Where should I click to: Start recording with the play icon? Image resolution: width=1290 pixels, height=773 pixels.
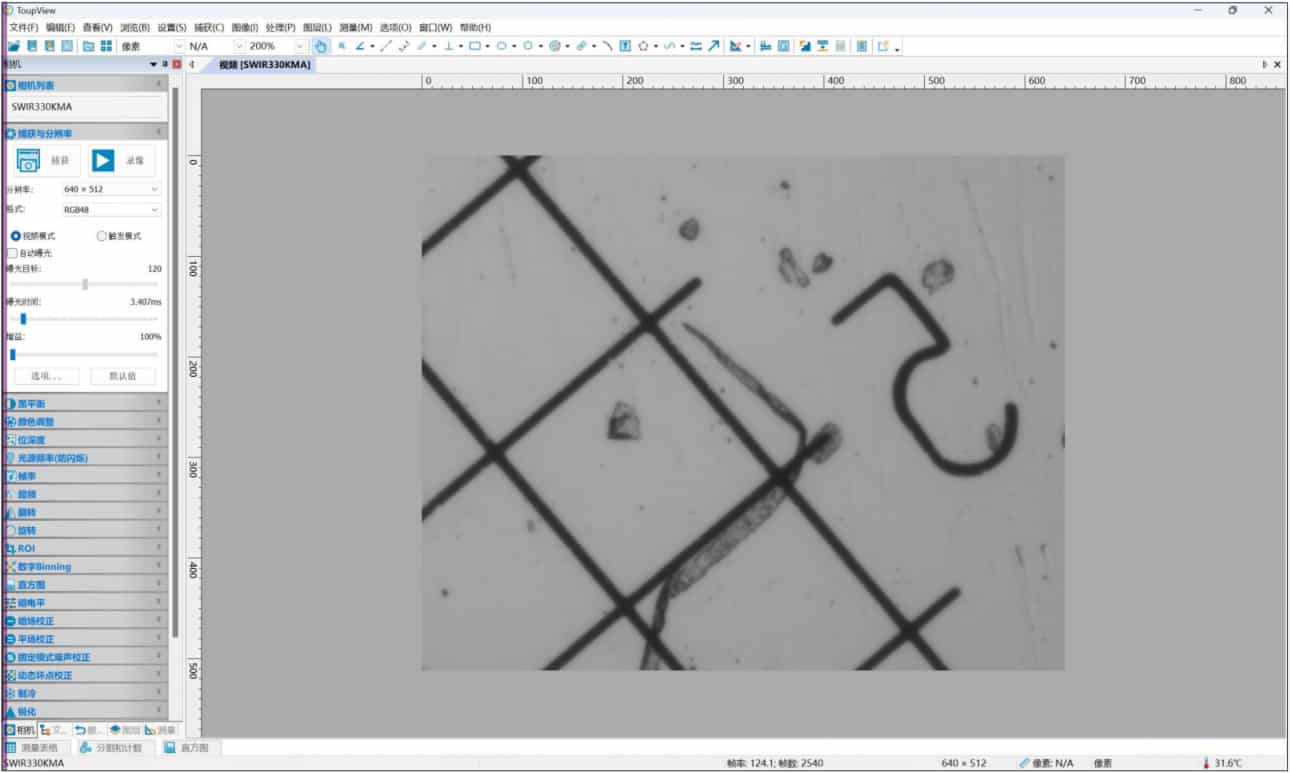103,160
